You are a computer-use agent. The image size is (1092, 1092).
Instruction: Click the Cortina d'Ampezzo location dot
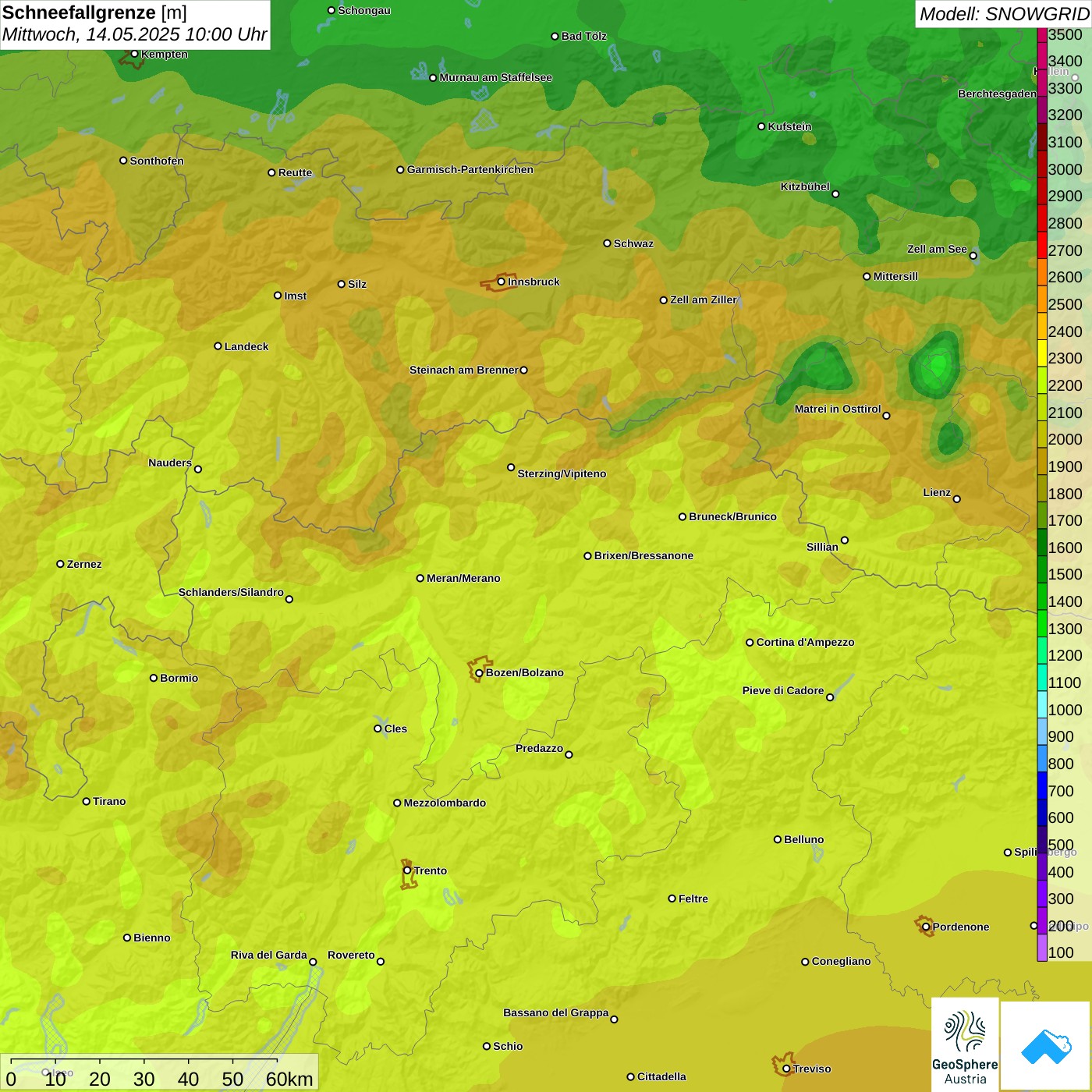(x=750, y=643)
